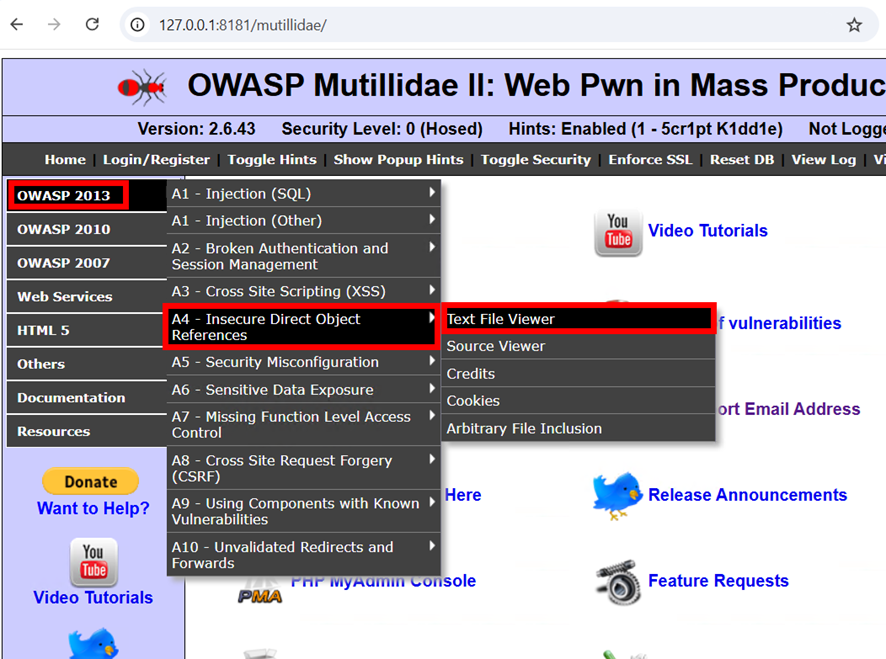Open the Login/Register link
Image resolution: width=886 pixels, height=659 pixels.
pos(156,159)
